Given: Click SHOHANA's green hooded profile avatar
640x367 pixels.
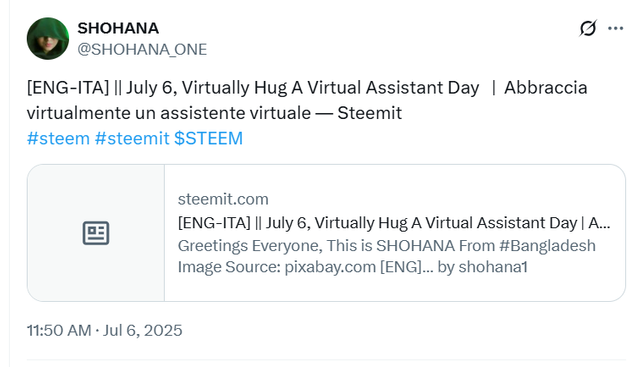Looking at the screenshot, I should [48, 38].
